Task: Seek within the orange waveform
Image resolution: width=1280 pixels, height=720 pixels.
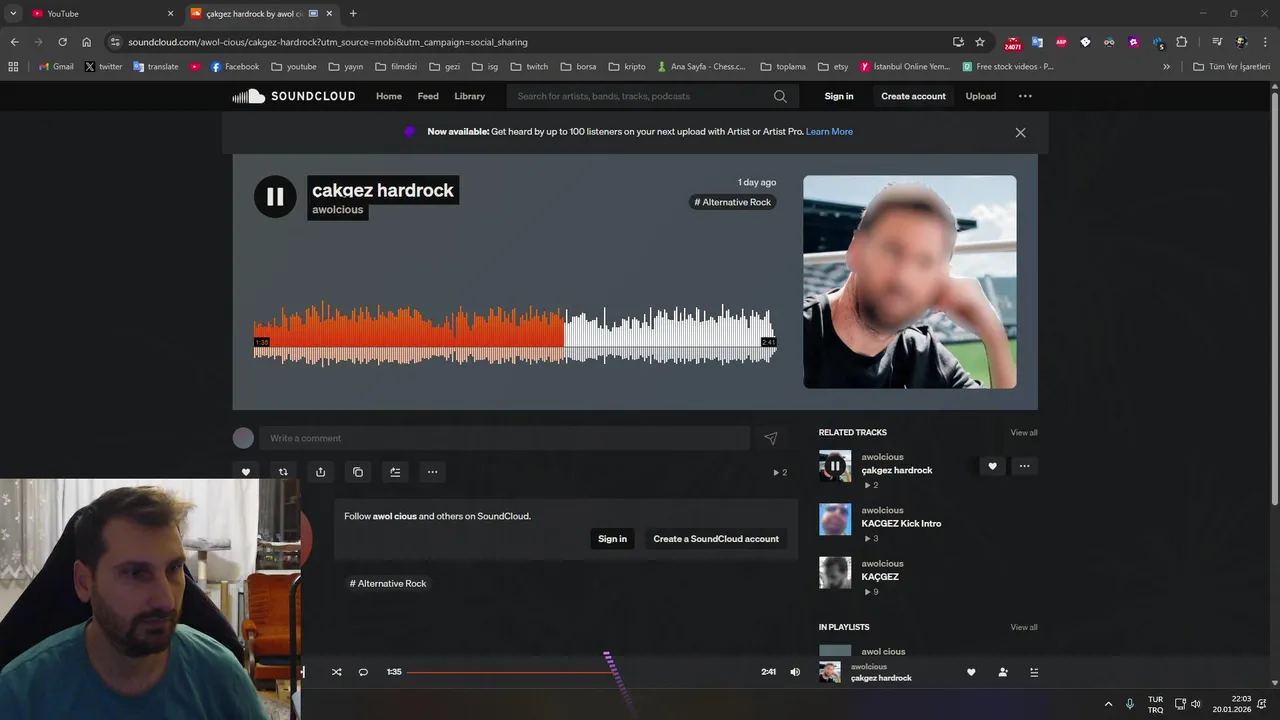Action: point(408,335)
